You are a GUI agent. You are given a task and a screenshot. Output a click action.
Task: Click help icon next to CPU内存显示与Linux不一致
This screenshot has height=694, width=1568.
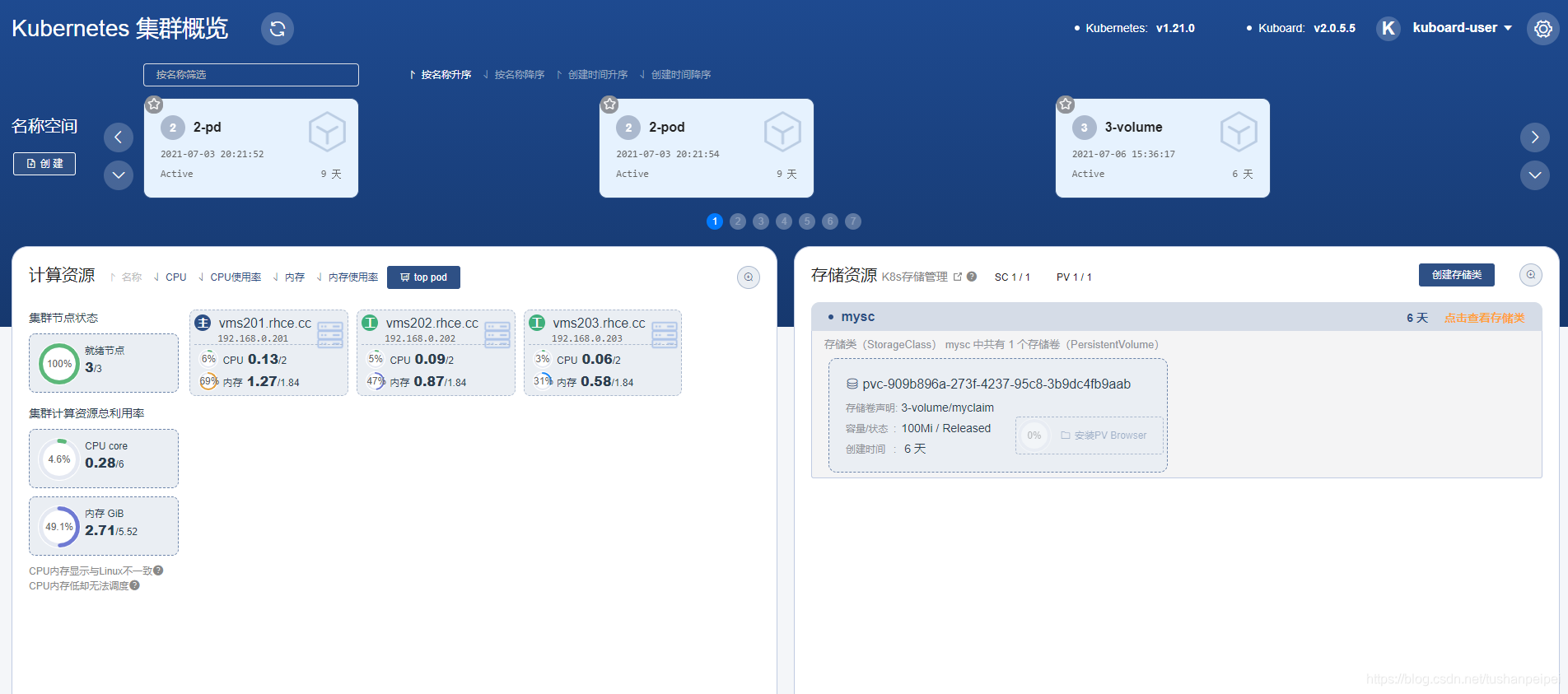[x=158, y=571]
